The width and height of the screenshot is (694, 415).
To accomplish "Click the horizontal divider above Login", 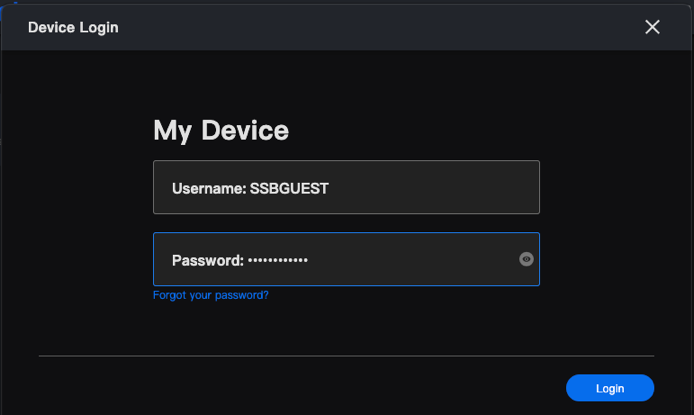I will [346, 355].
